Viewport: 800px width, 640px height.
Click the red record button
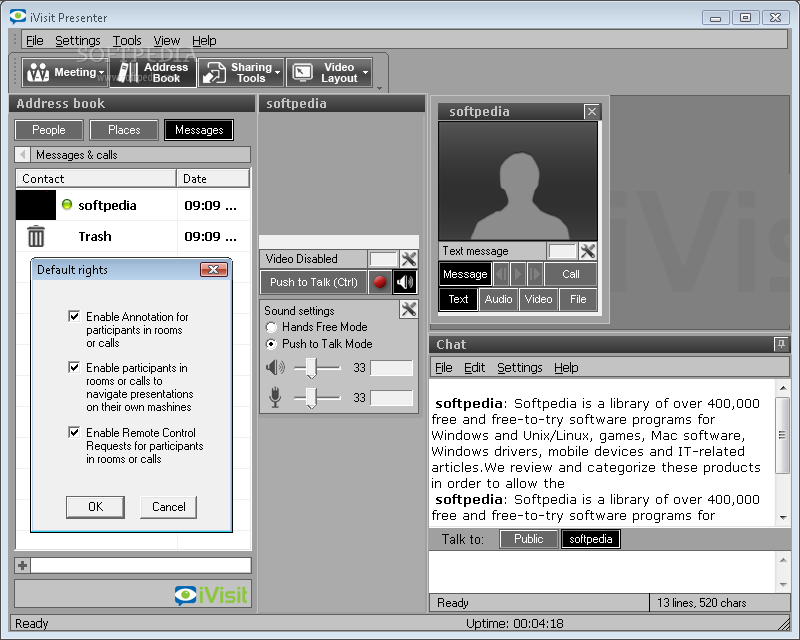point(380,282)
